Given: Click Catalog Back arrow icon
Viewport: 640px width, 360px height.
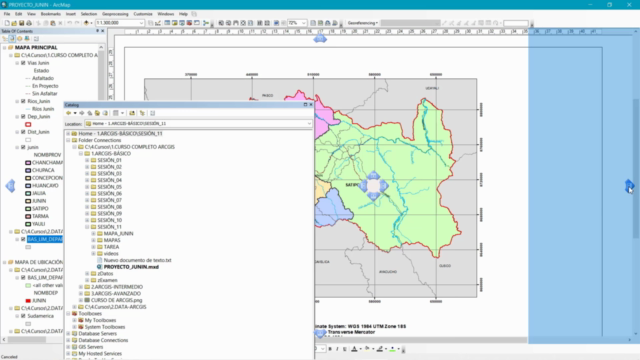Looking at the screenshot, I should click(x=69, y=113).
